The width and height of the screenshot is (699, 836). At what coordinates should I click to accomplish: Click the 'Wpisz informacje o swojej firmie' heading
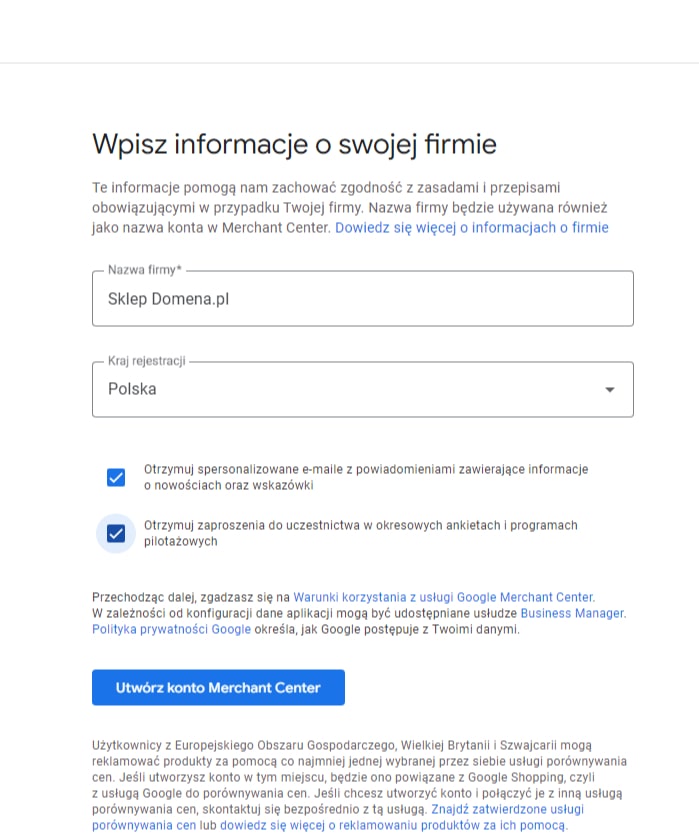[294, 144]
